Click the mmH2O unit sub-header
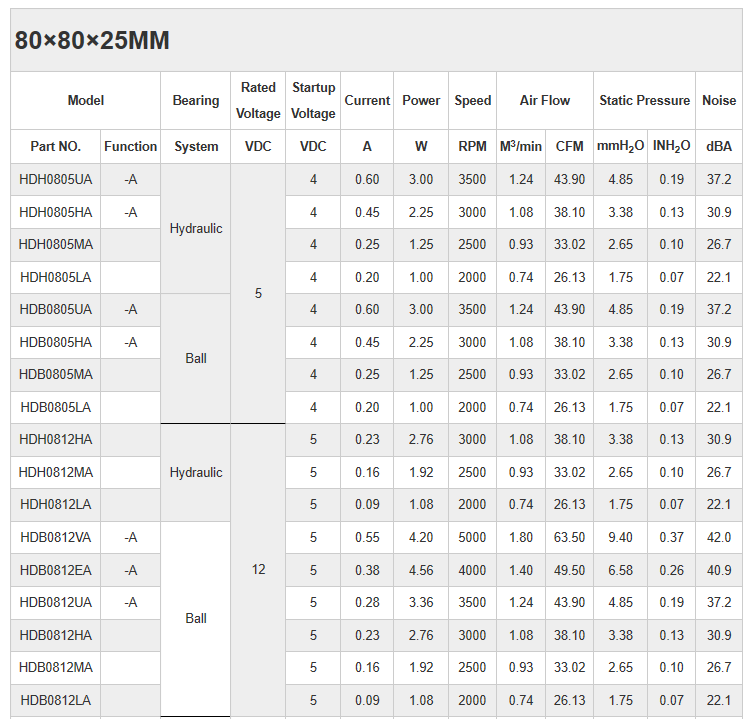The height and width of the screenshot is (719, 750). pos(620,146)
